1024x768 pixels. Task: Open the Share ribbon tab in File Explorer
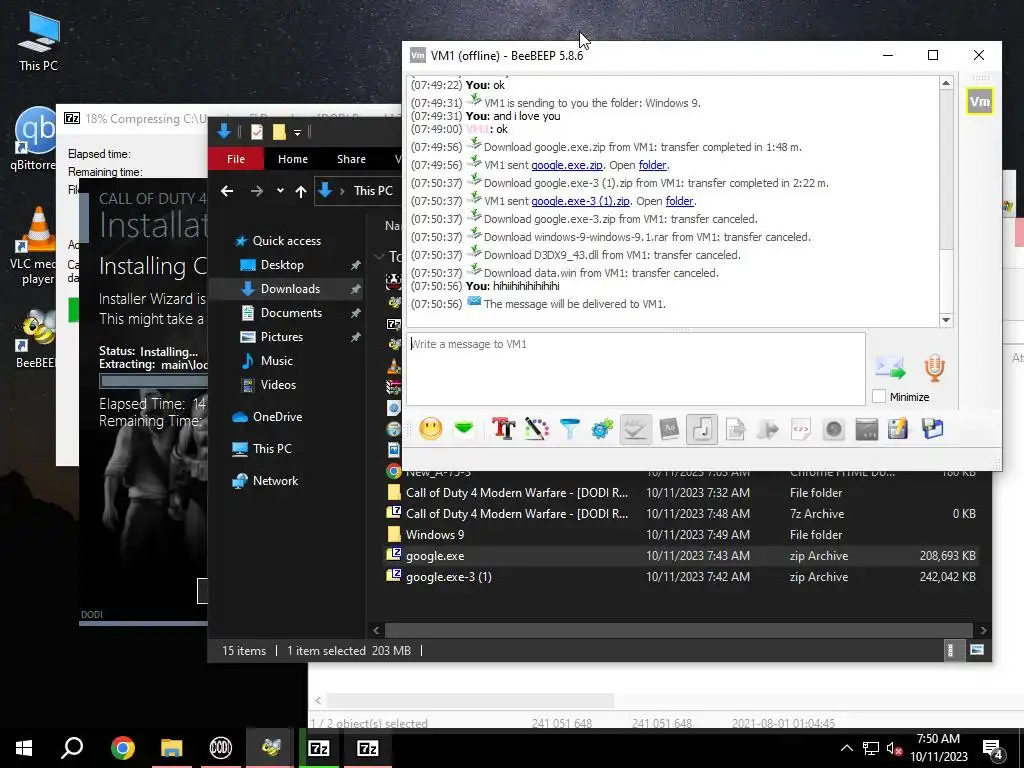(351, 159)
